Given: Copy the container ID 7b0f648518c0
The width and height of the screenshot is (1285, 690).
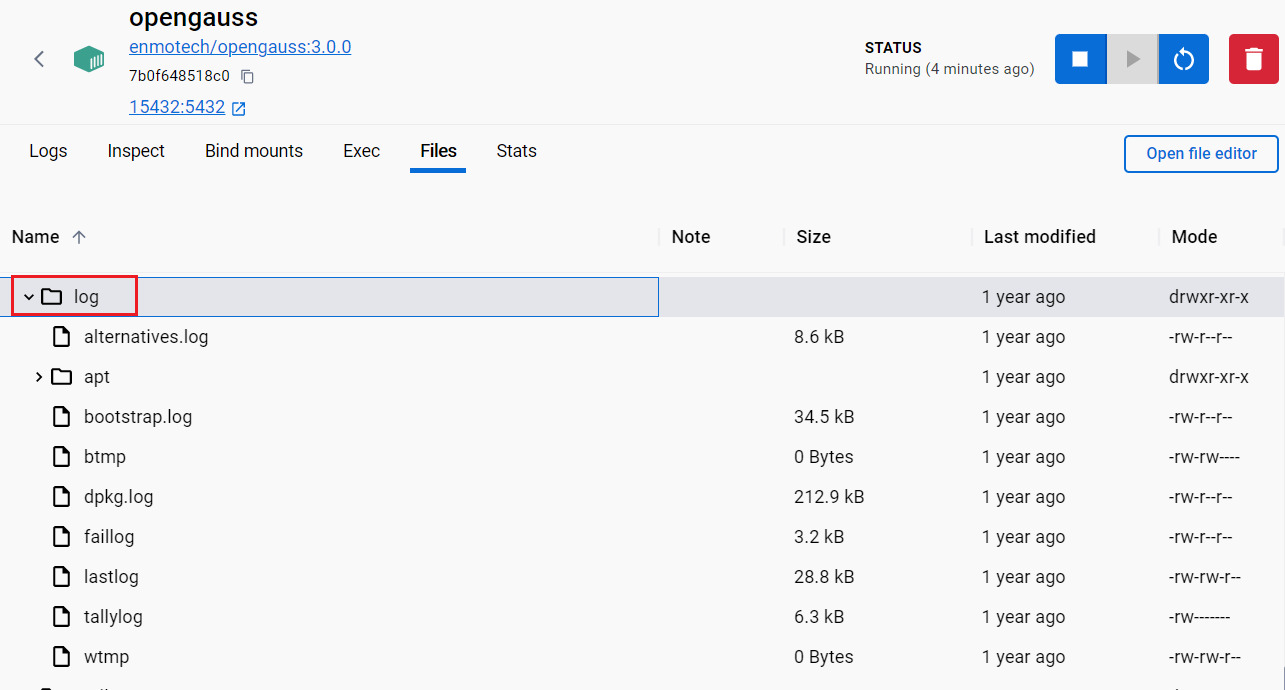Looking at the screenshot, I should coord(248,76).
